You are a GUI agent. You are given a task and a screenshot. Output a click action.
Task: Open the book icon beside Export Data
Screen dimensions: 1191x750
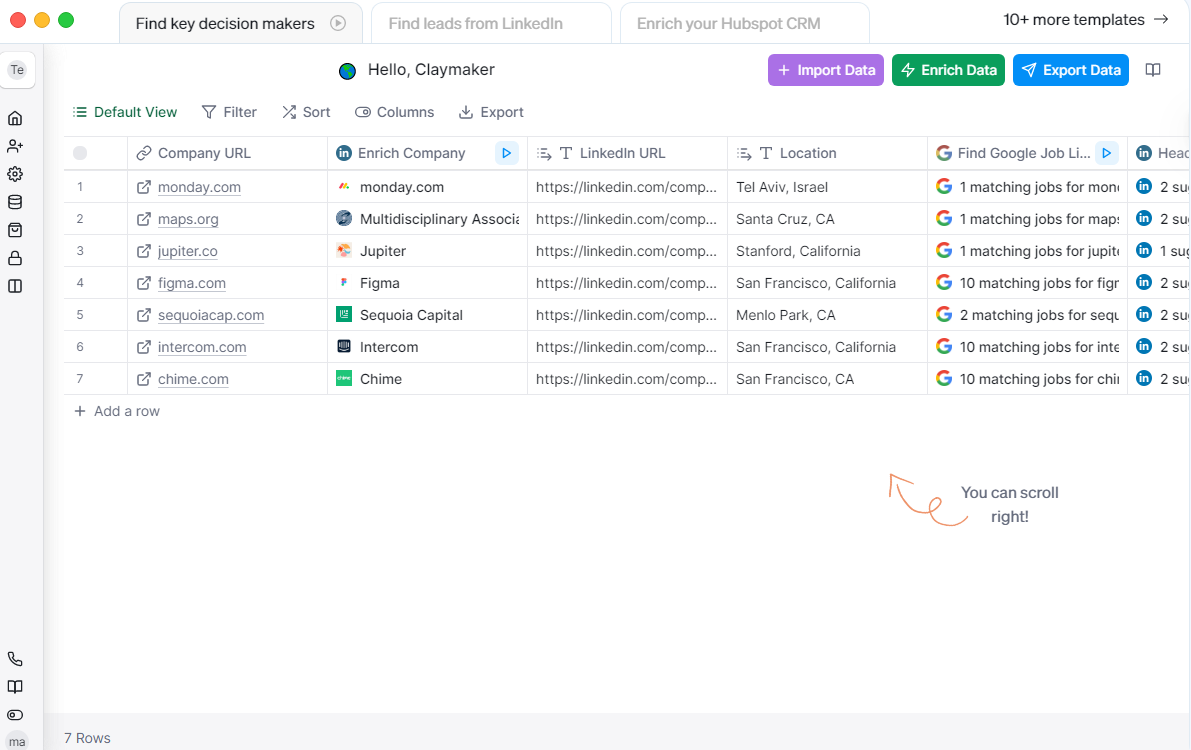tap(1153, 70)
